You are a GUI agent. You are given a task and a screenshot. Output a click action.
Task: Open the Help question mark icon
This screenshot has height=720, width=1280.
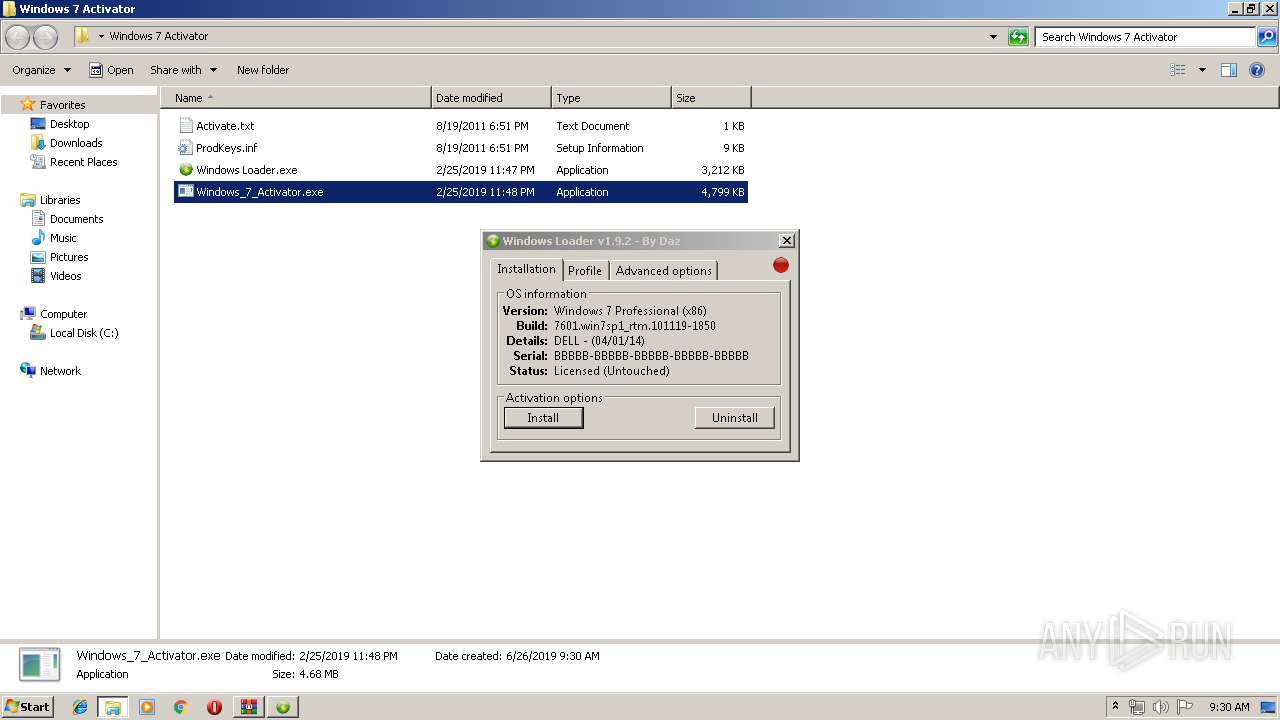coord(1257,70)
